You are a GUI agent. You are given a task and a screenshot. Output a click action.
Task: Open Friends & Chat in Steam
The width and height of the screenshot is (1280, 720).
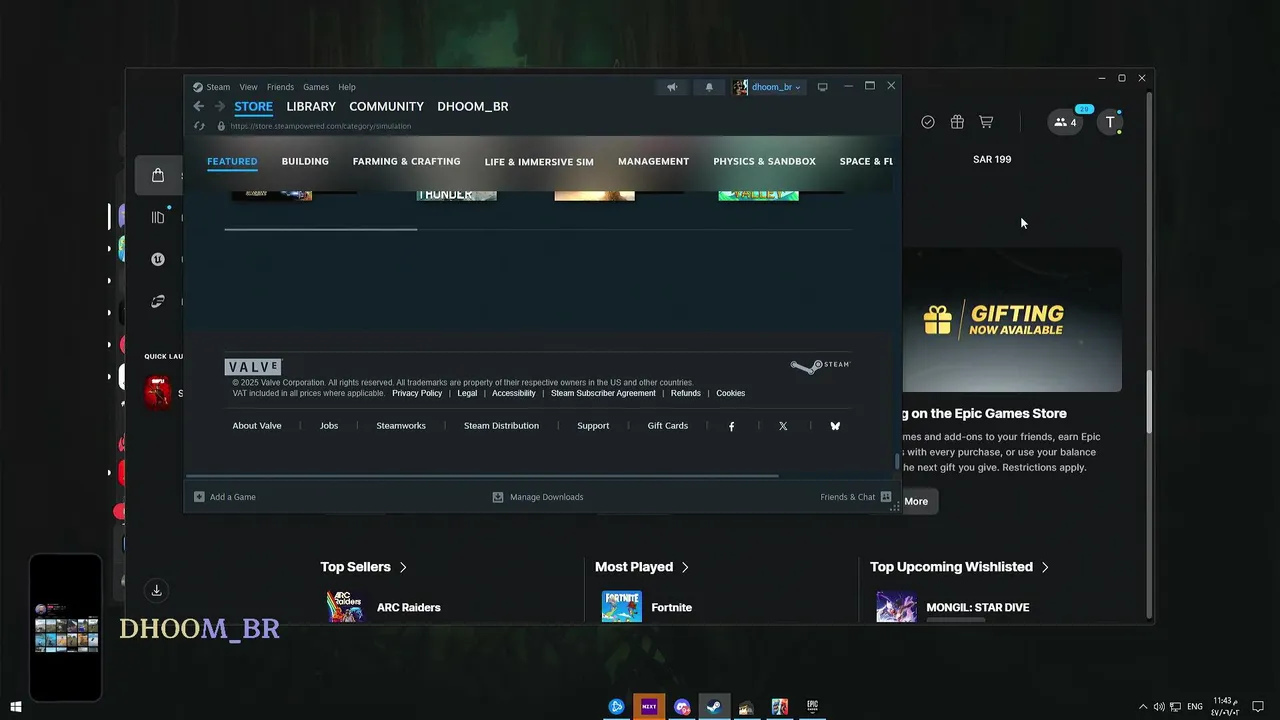coord(855,497)
